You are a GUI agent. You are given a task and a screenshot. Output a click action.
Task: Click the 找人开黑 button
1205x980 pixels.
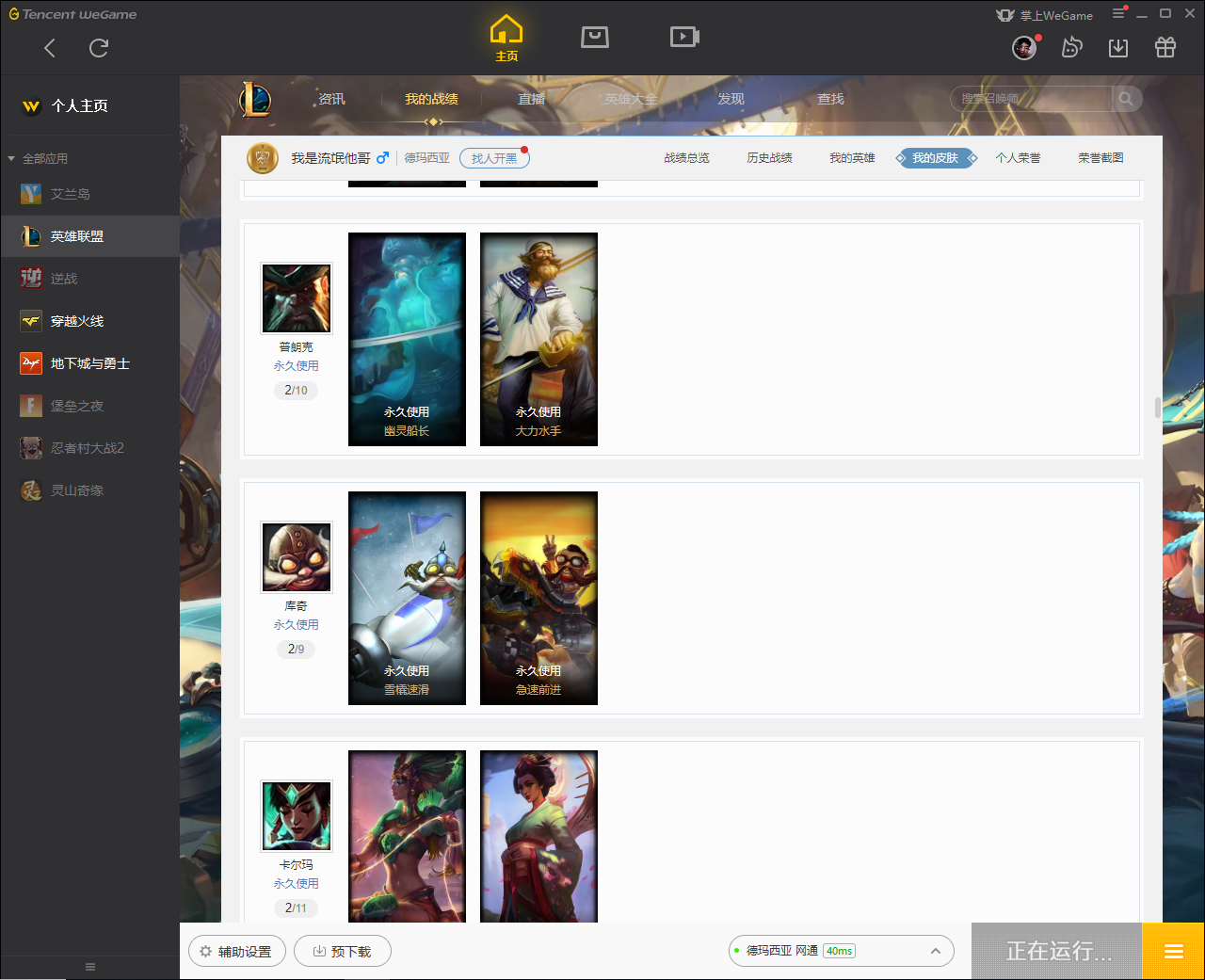pyautogui.click(x=494, y=158)
